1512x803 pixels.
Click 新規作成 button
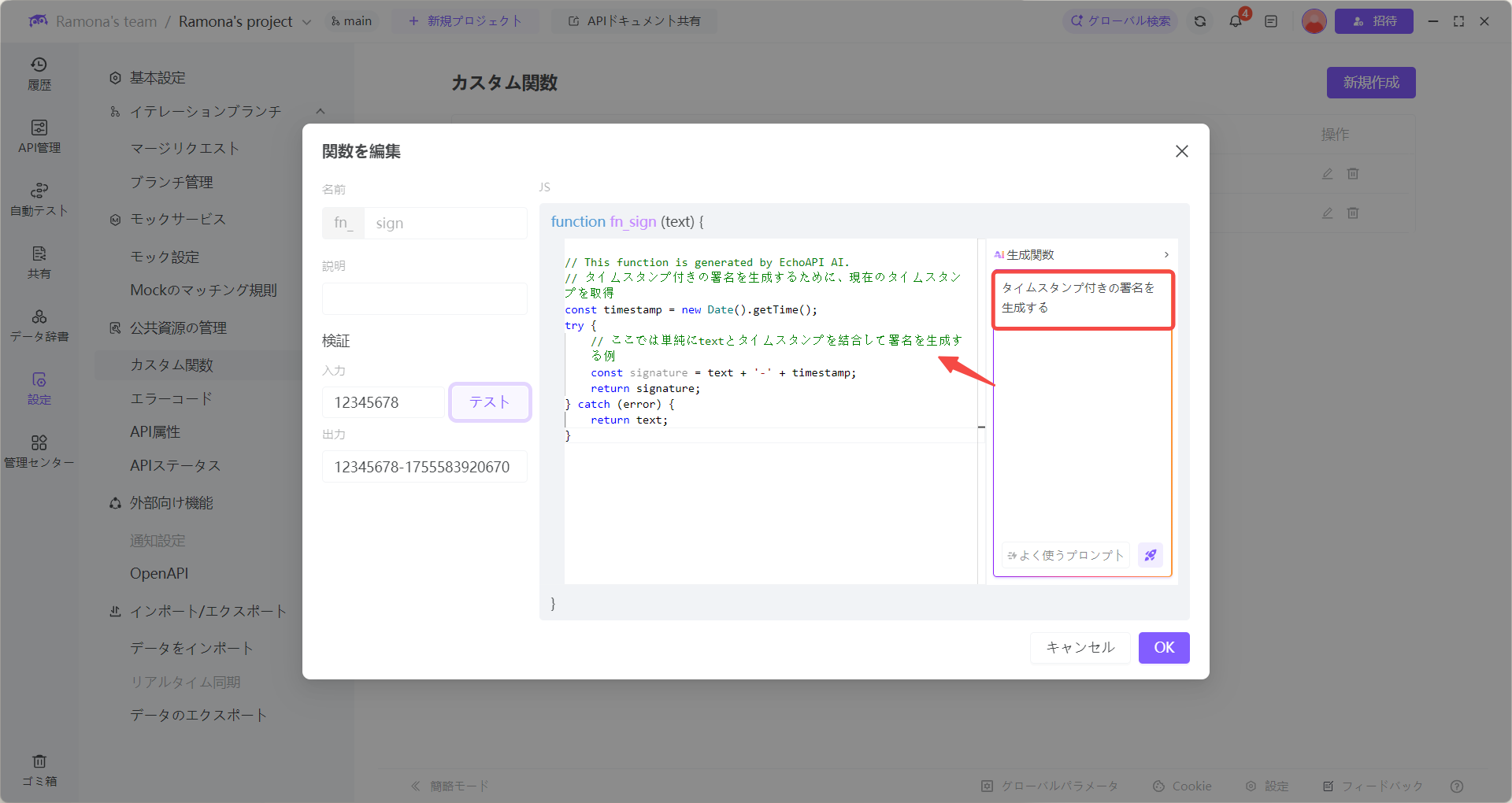click(1371, 83)
